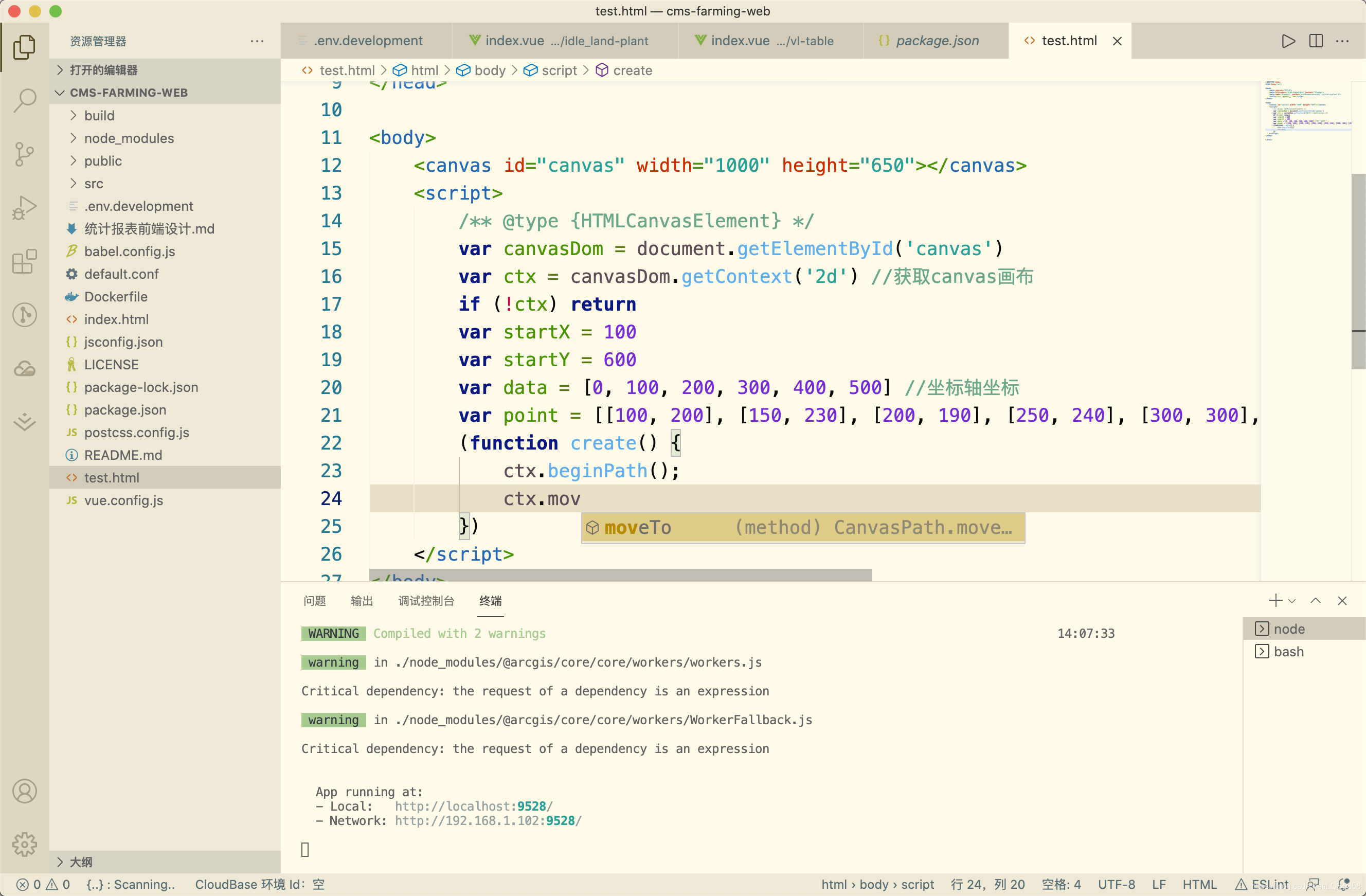This screenshot has height=896, width=1366.
Task: Open the feedback icon in status bar
Action: 1313,885
